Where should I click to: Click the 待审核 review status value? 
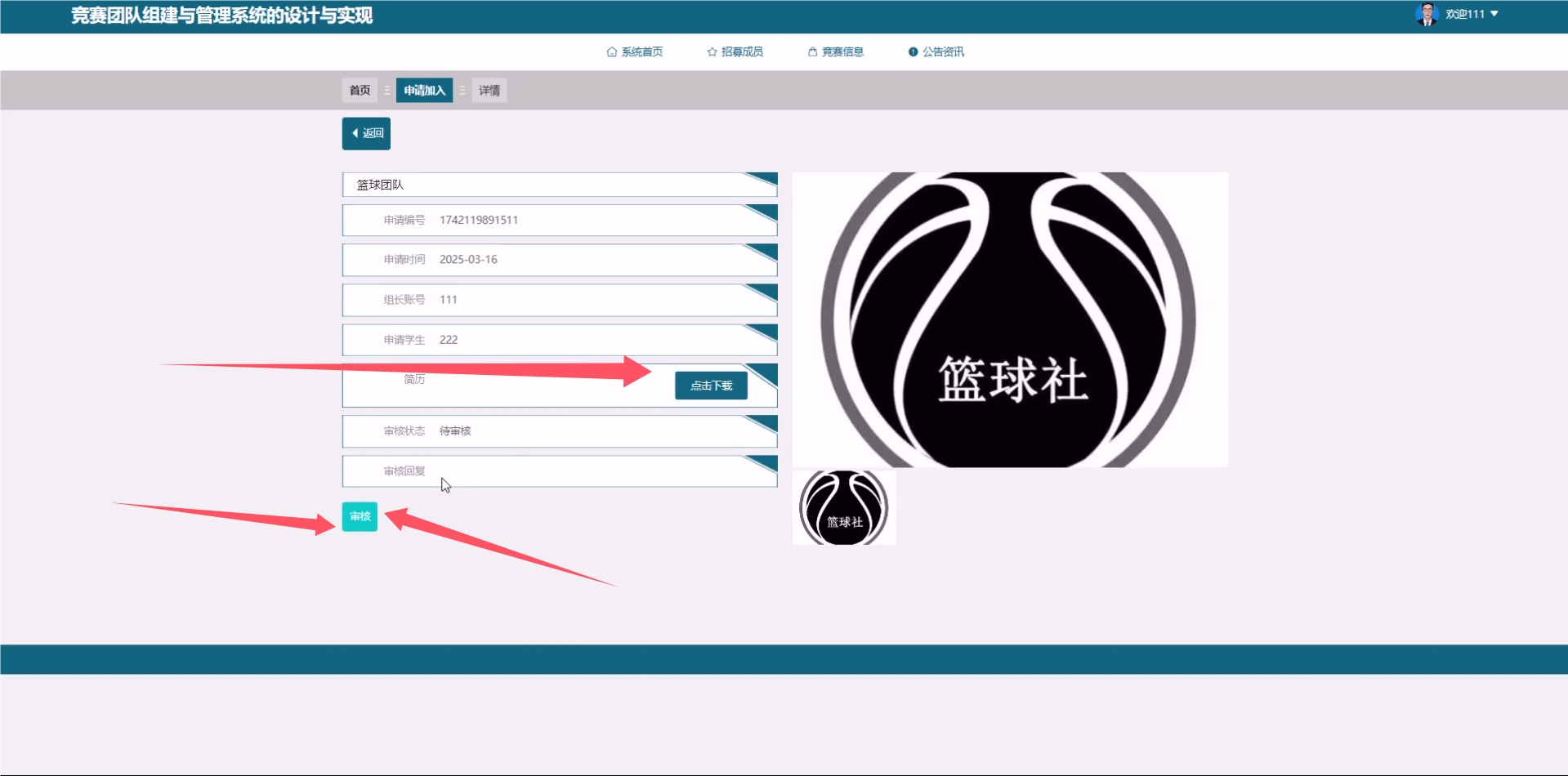tap(455, 431)
